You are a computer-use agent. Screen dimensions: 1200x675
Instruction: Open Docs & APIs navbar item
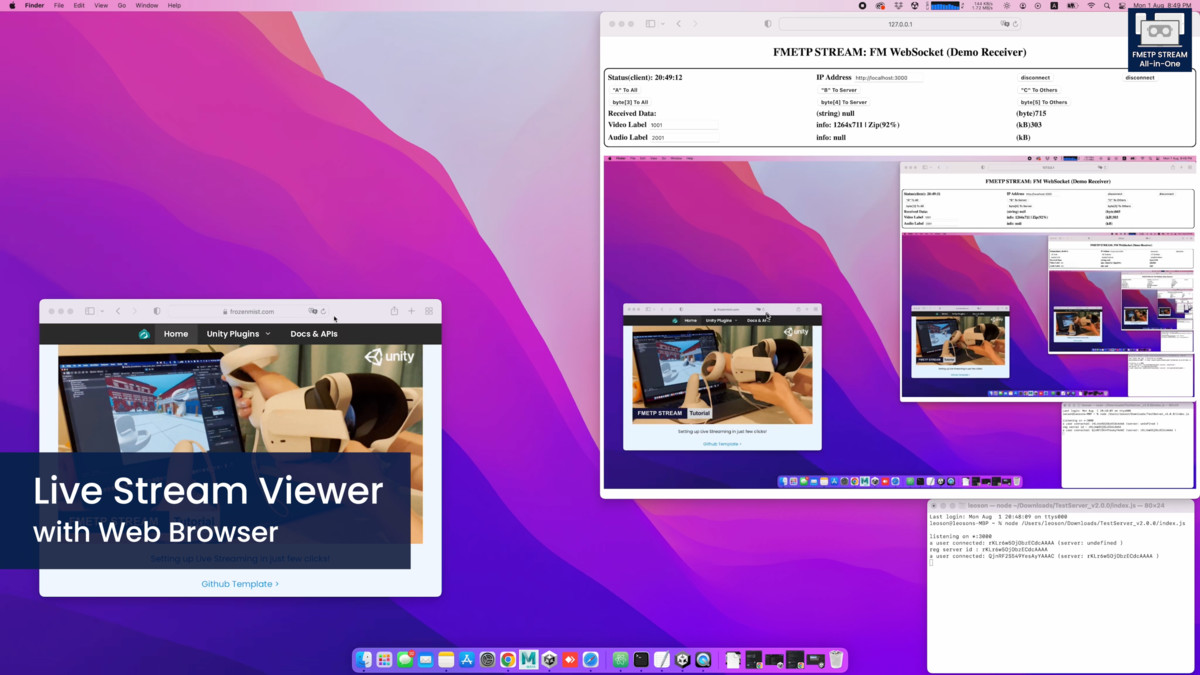314,334
